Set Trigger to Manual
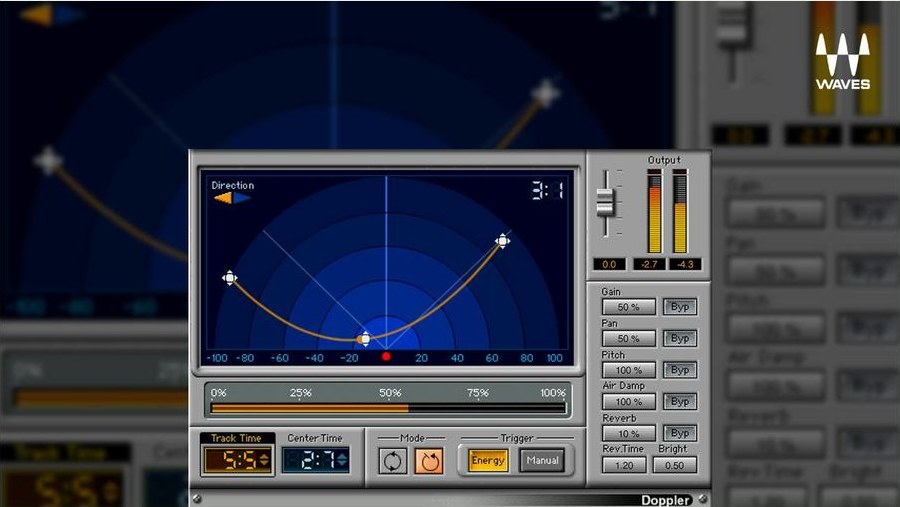Image resolution: width=900 pixels, height=507 pixels. [542, 460]
